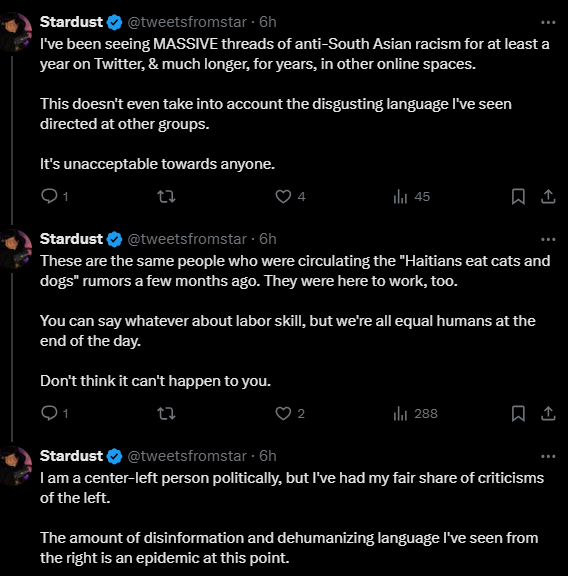Repost the first tweet in the thread
This screenshot has height=576, width=568.
tap(166, 197)
